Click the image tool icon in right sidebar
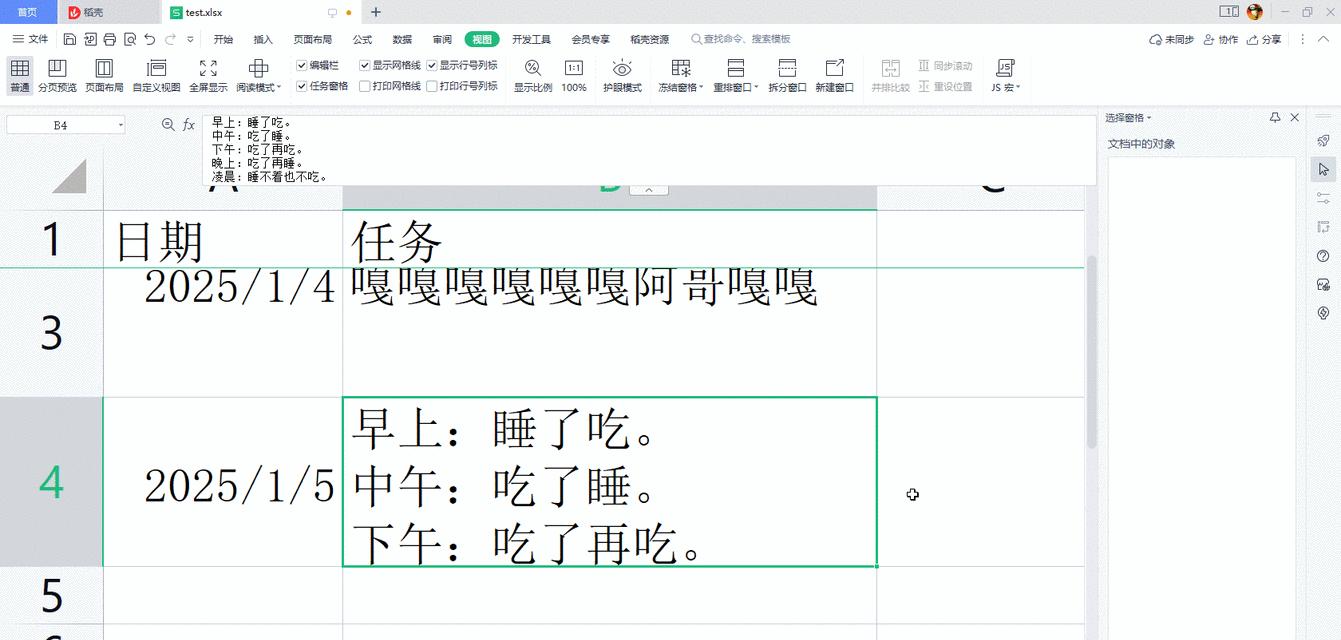This screenshot has height=640, width=1341. [1323, 285]
